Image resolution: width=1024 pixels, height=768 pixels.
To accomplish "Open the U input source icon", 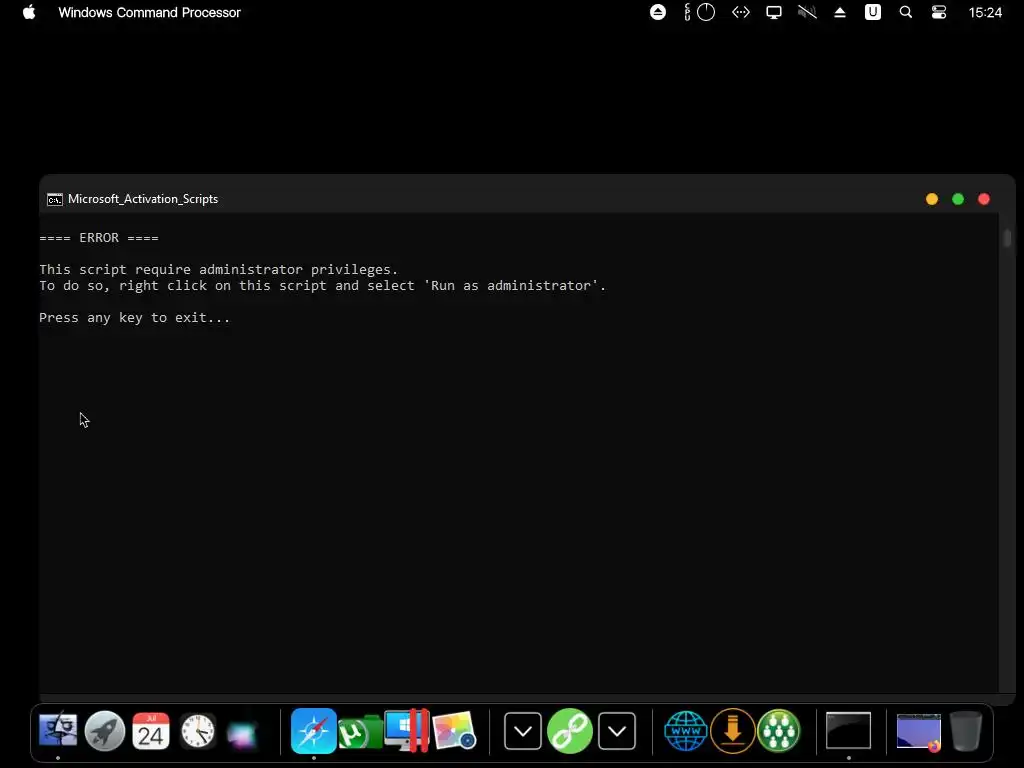I will tap(872, 12).
